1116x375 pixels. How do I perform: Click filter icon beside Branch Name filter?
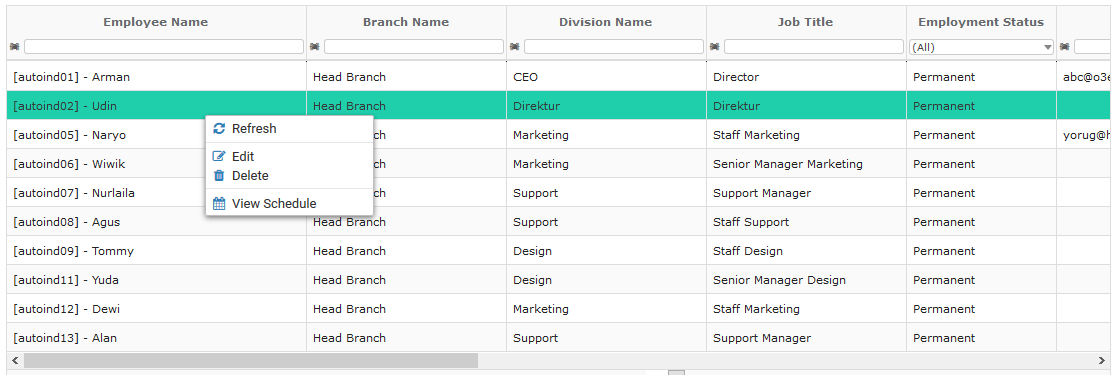point(315,46)
